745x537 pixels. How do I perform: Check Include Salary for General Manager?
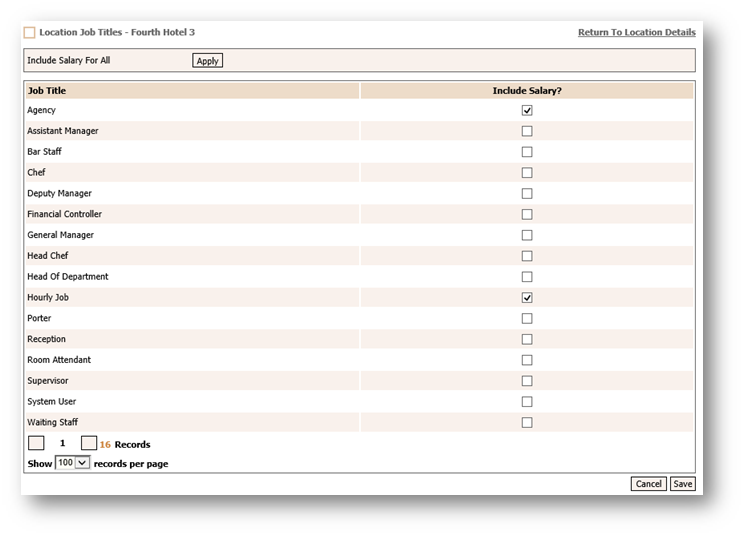point(527,235)
